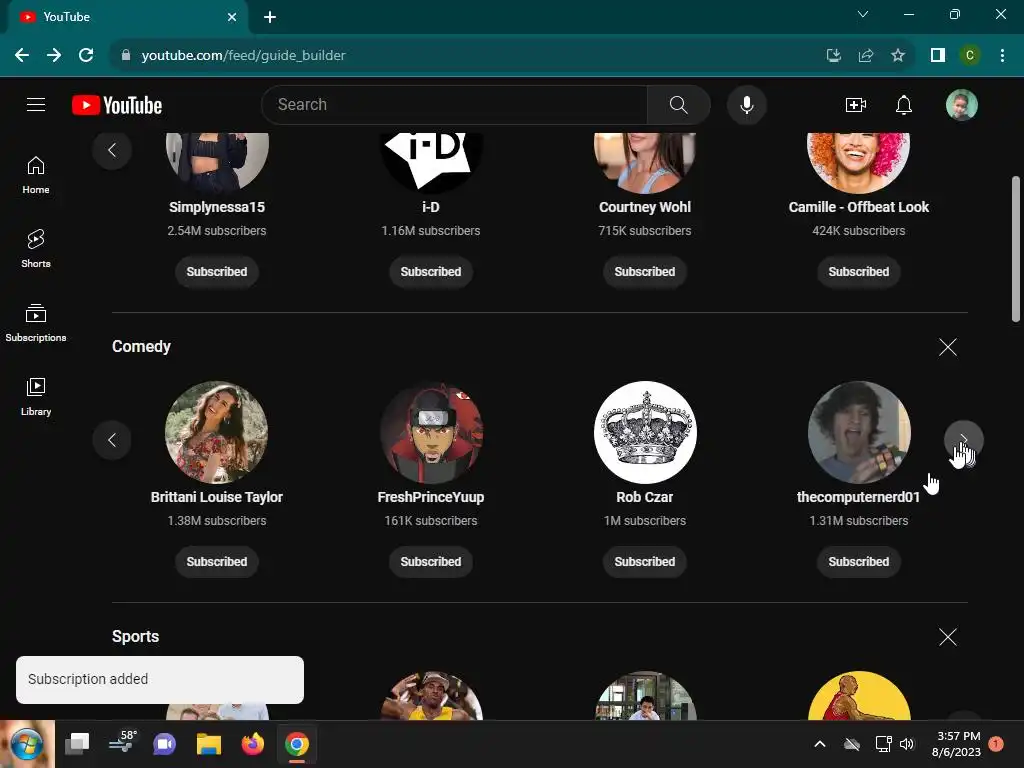Open File Explorer on taskbar

coord(209,744)
